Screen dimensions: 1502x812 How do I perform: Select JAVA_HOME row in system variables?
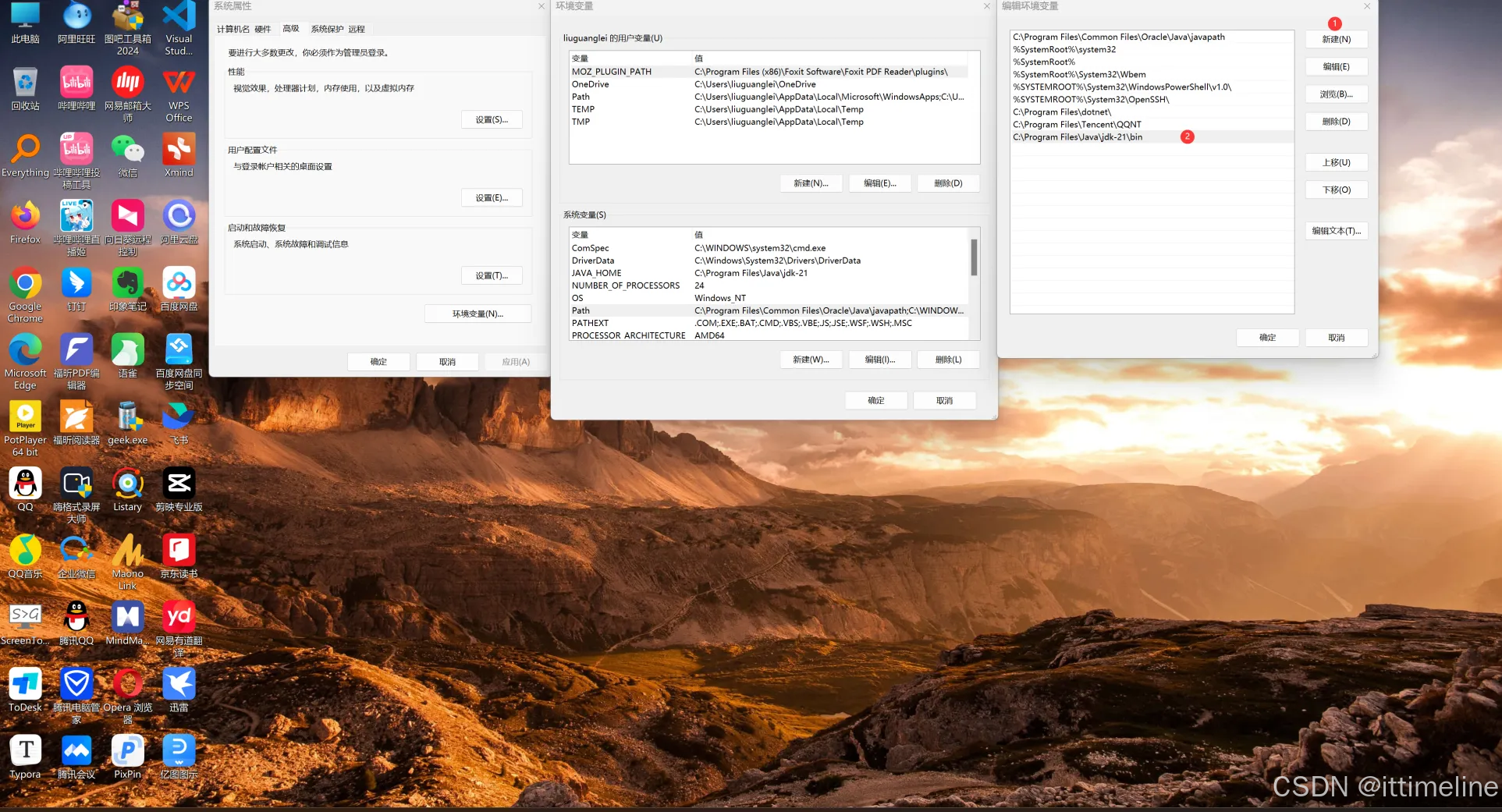click(769, 273)
